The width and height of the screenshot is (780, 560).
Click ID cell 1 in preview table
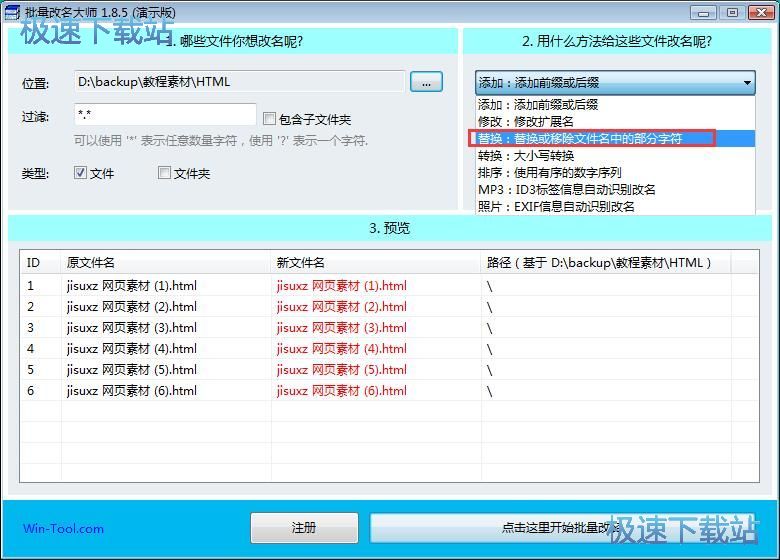tap(30, 286)
